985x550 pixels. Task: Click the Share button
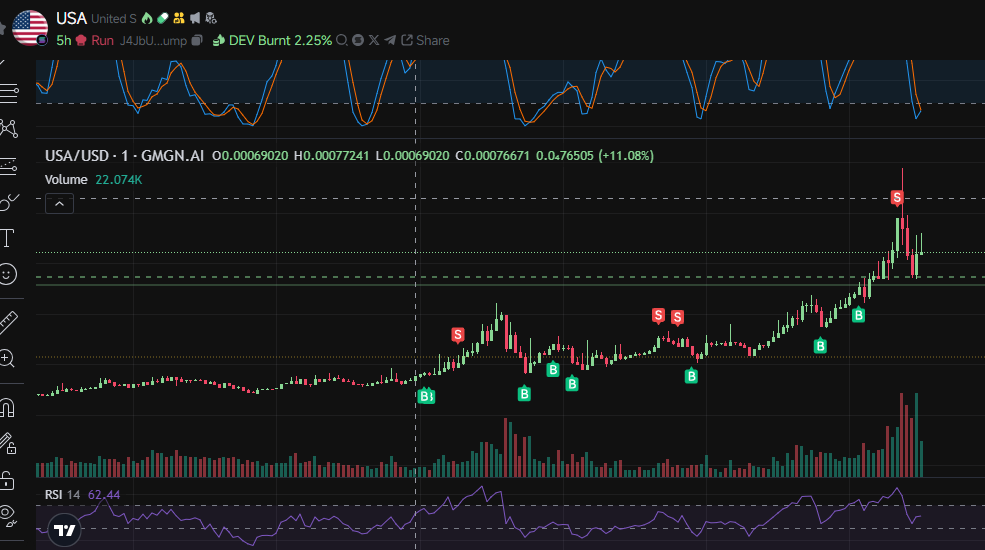point(425,40)
